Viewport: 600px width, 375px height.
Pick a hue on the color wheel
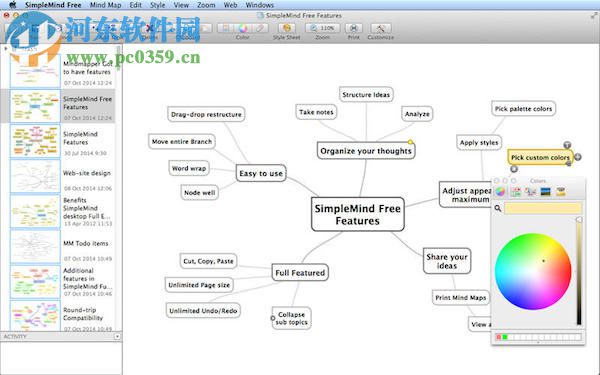coord(533,271)
